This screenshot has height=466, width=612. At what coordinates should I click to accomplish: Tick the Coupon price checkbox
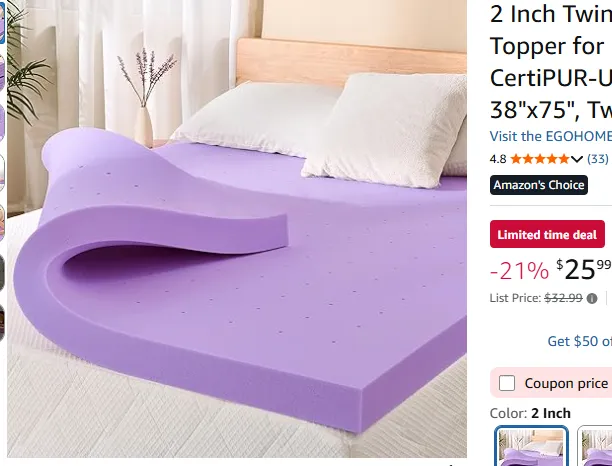point(507,383)
